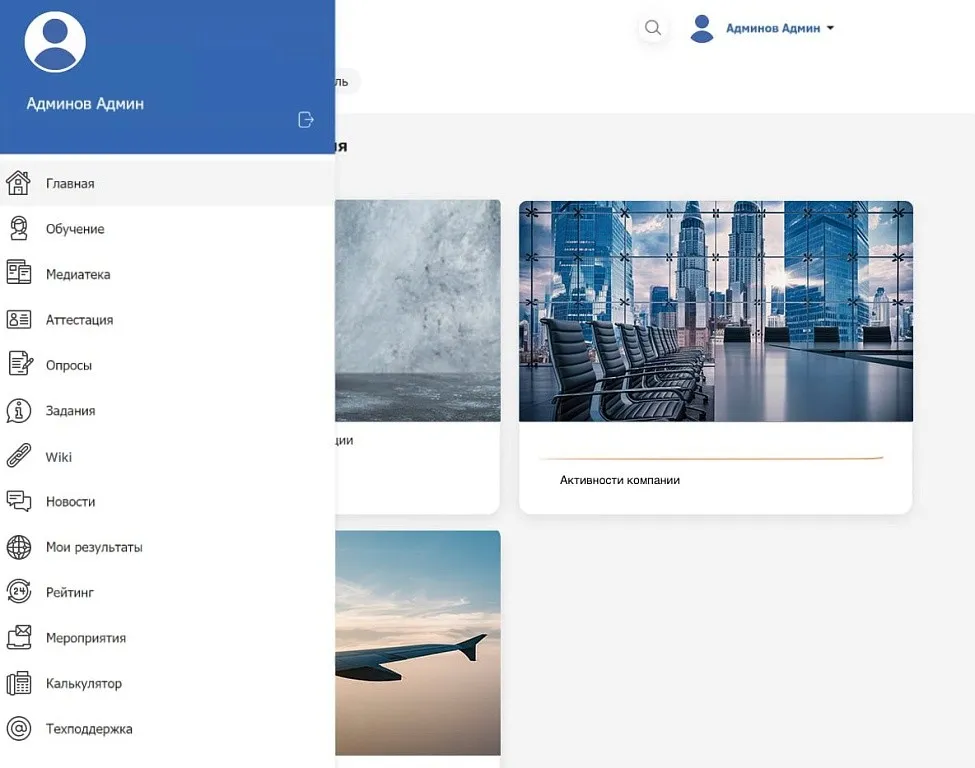Screen dimensions: 975x768
Task: Click the ID card icon for Аттестация
Action: point(18,320)
